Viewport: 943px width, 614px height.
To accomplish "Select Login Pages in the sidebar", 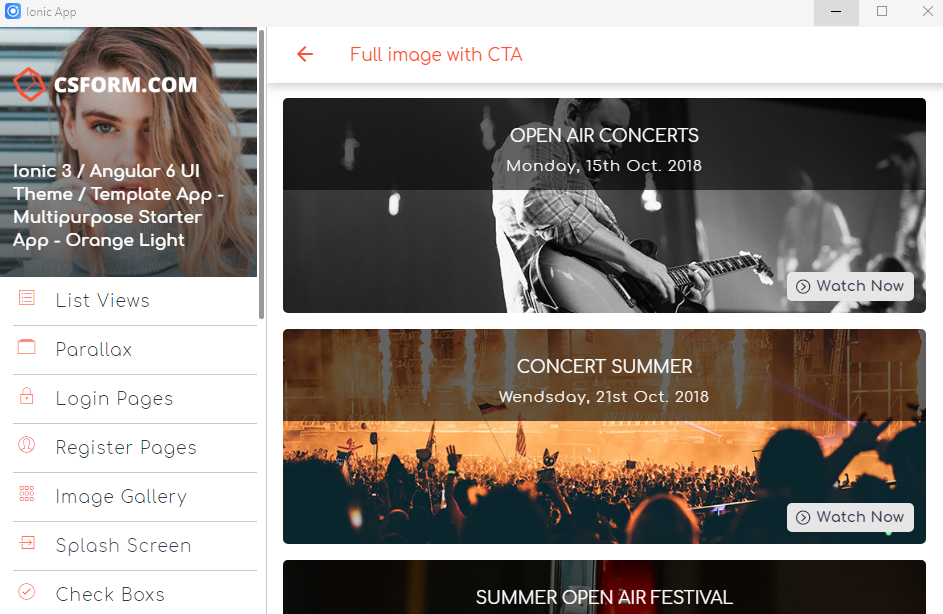I will pyautogui.click(x=135, y=399).
